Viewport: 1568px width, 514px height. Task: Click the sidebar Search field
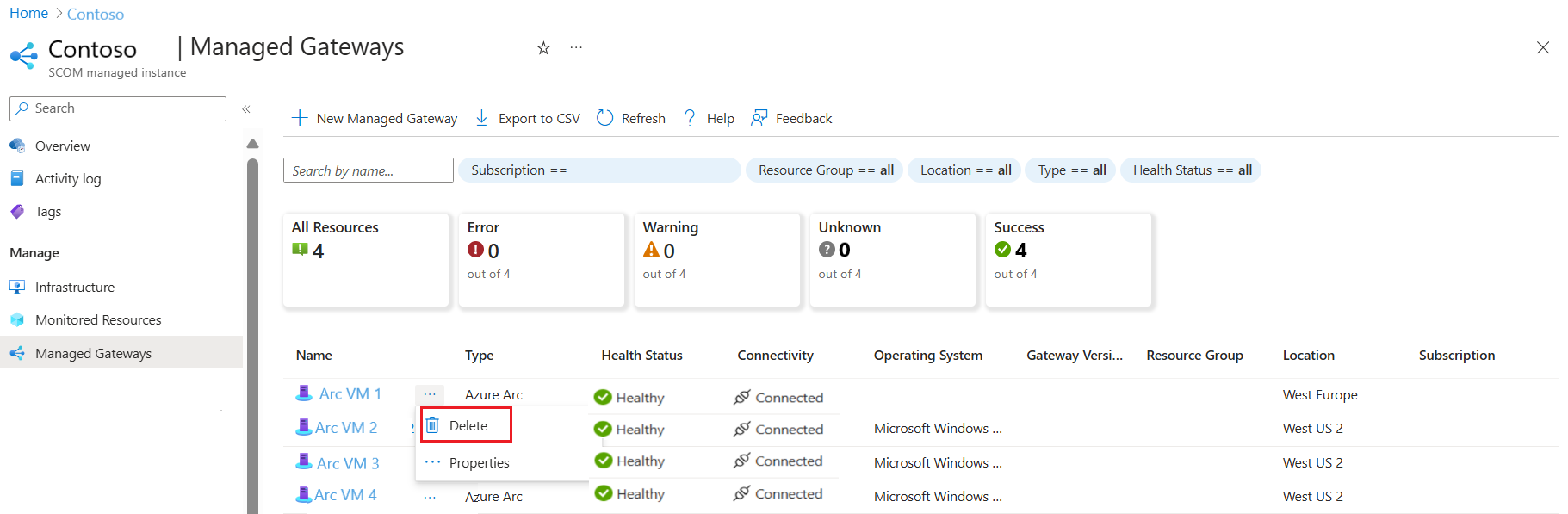click(118, 108)
